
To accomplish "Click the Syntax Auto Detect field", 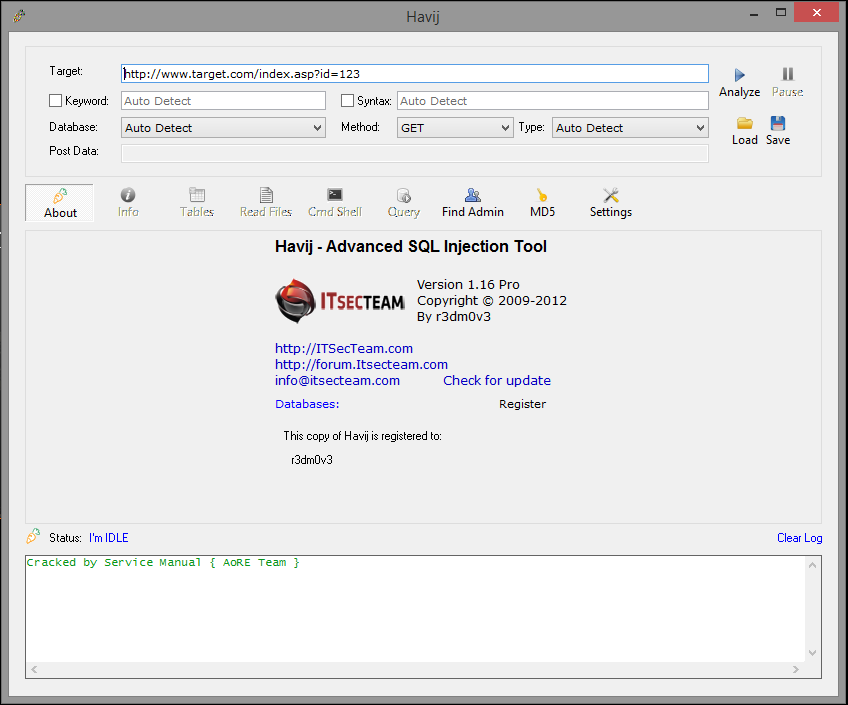I will pyautogui.click(x=553, y=101).
